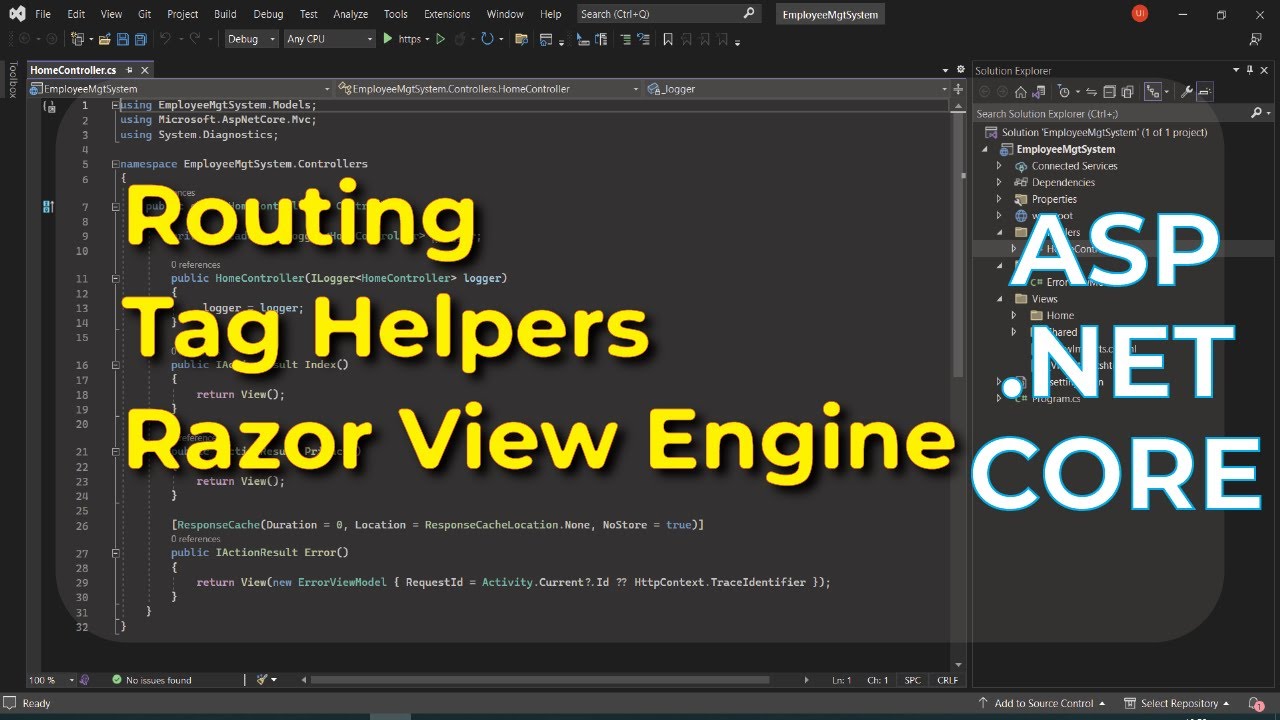Viewport: 1280px width, 720px height.
Task: Click Pending Changes Filter clock icon
Action: (x=1063, y=92)
